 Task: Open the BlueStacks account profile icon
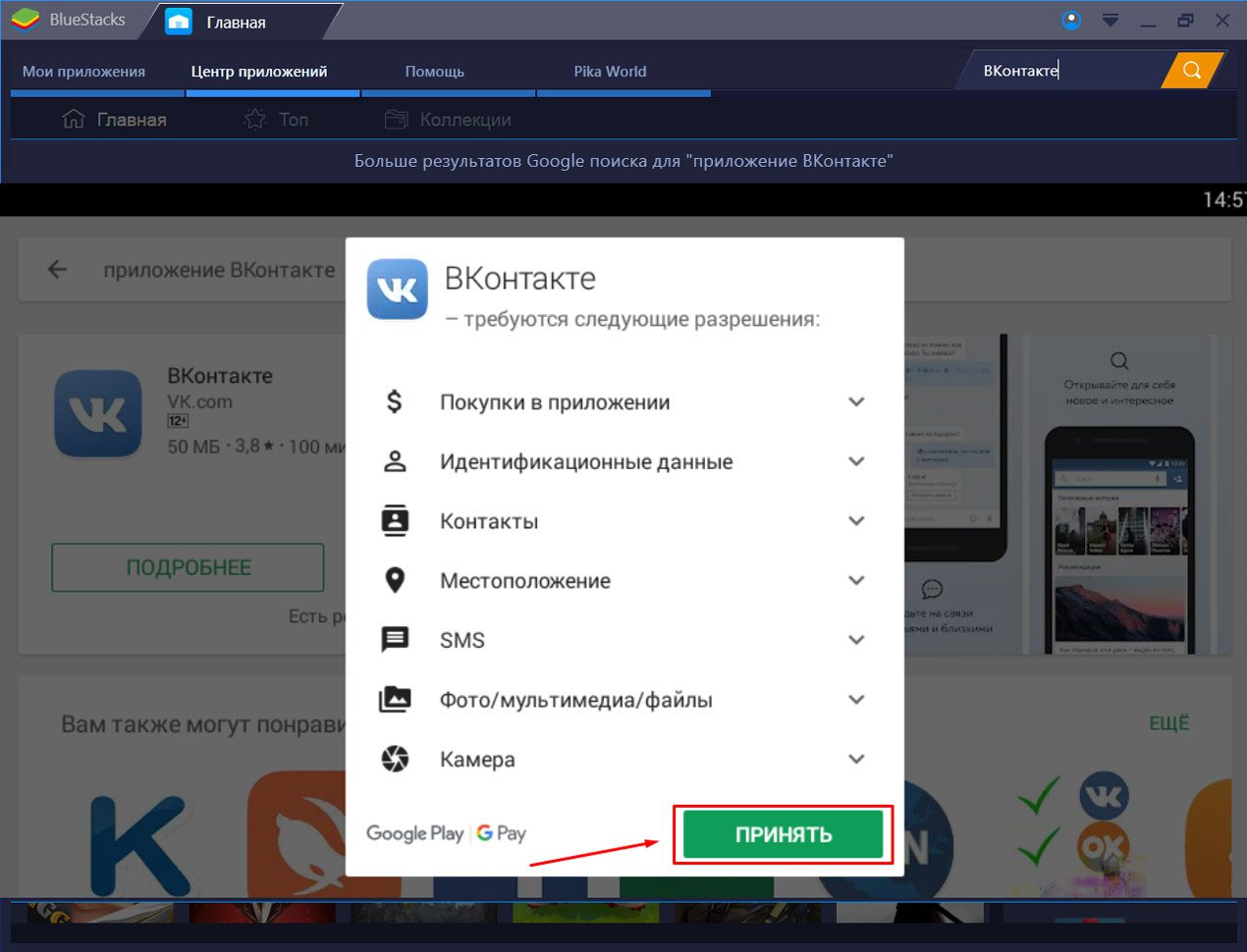point(1071,20)
